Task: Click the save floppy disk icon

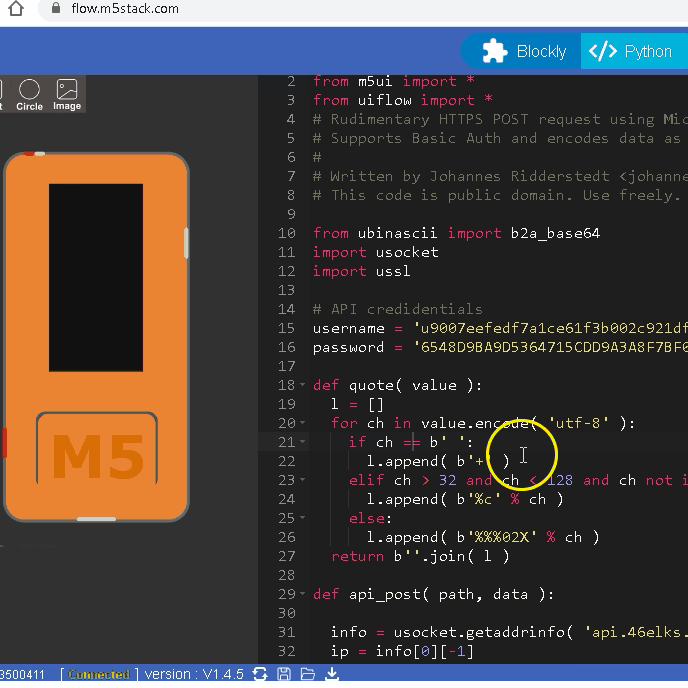Action: click(x=284, y=674)
